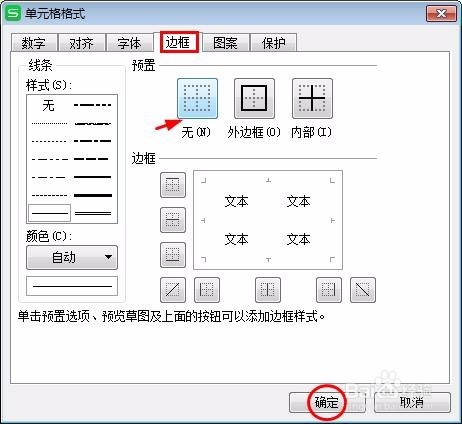The image size is (462, 424).
Task: Click the 确定 button
Action: tap(327, 402)
